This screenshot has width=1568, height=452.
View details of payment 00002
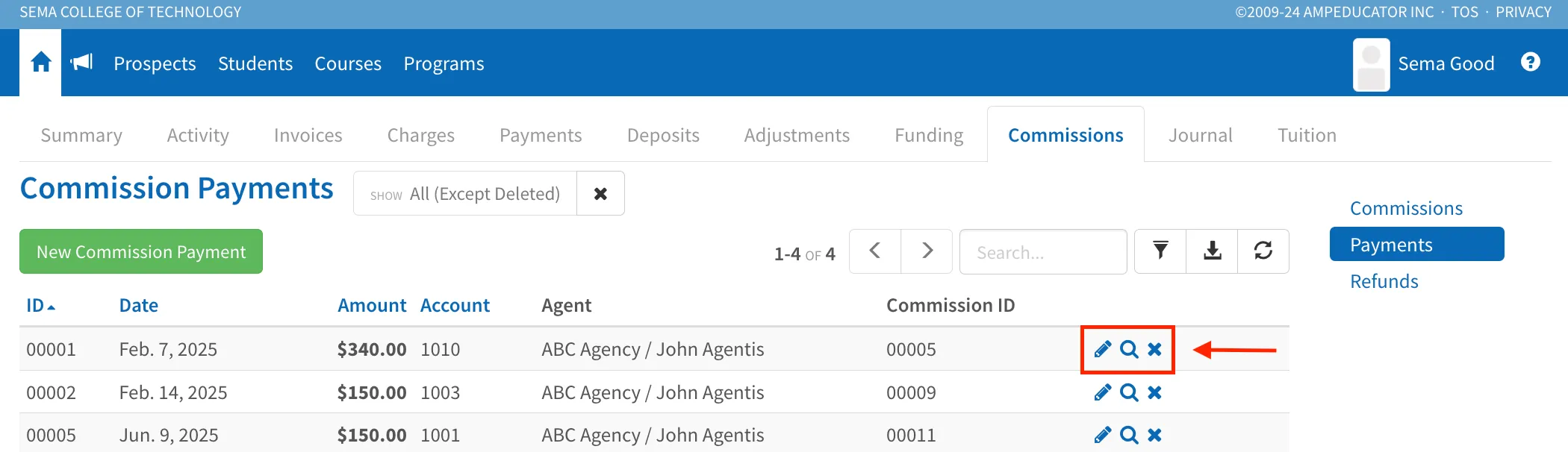pos(1129,392)
